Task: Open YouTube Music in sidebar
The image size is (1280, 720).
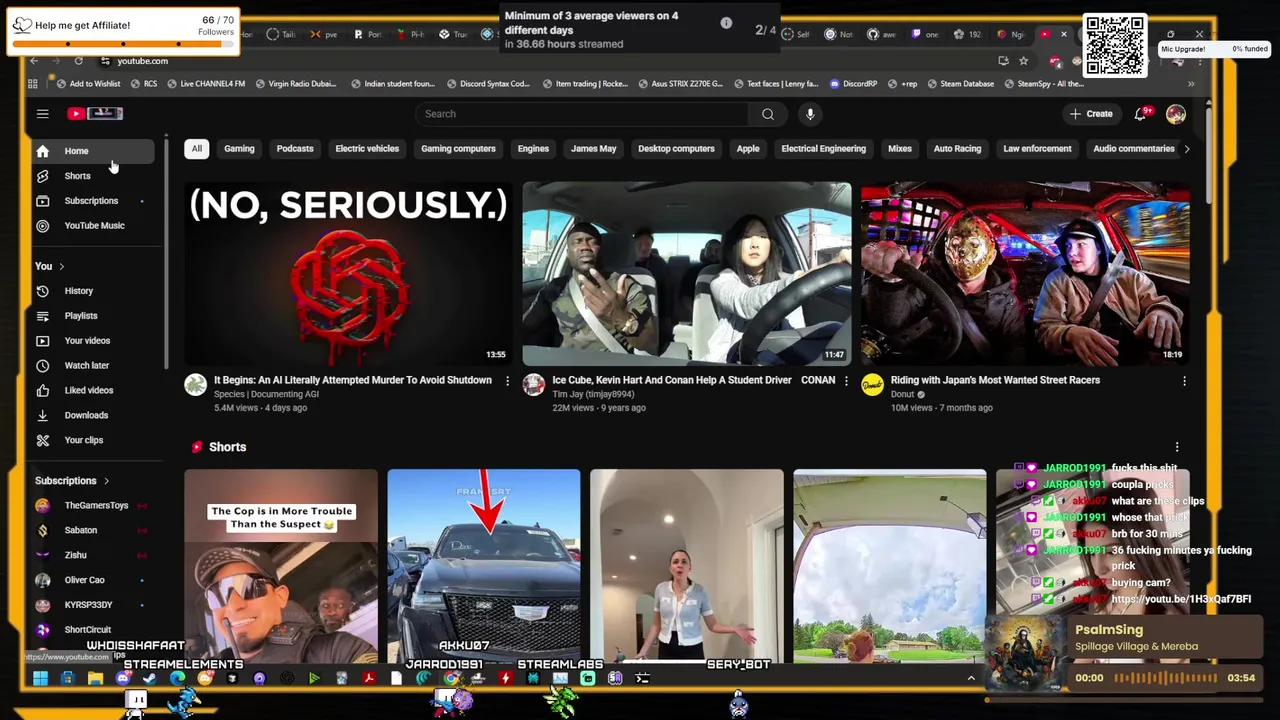Action: point(92,226)
